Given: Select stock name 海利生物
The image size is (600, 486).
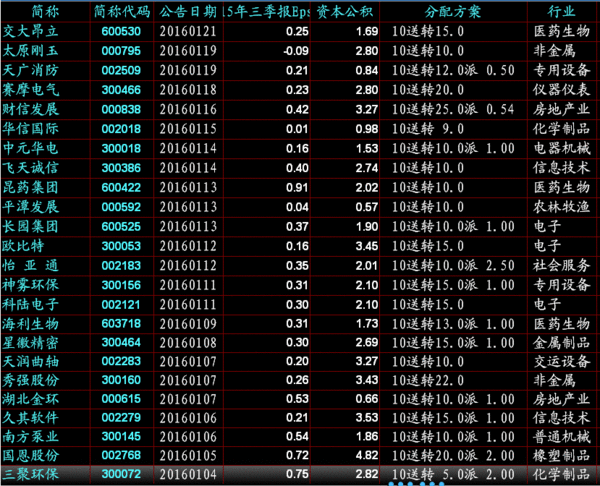Looking at the screenshot, I should (30, 324).
